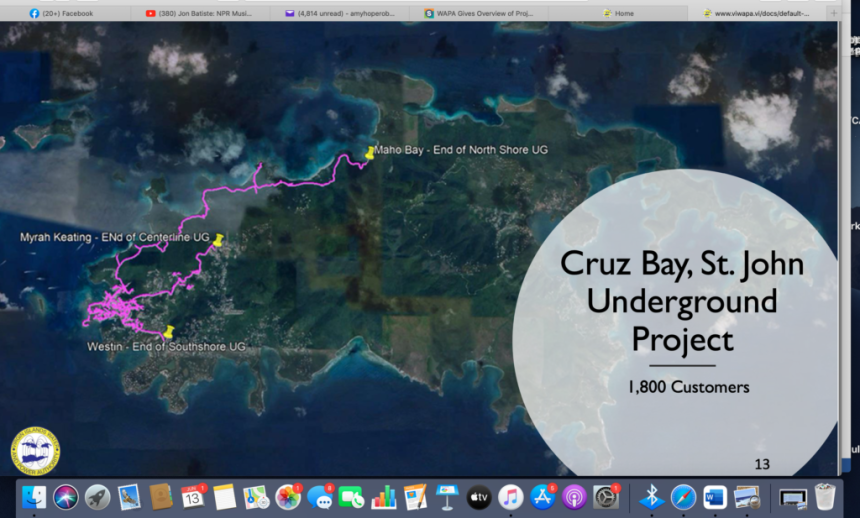Open App Store from the dock
Screen dimensions: 860x518
pos(543,497)
